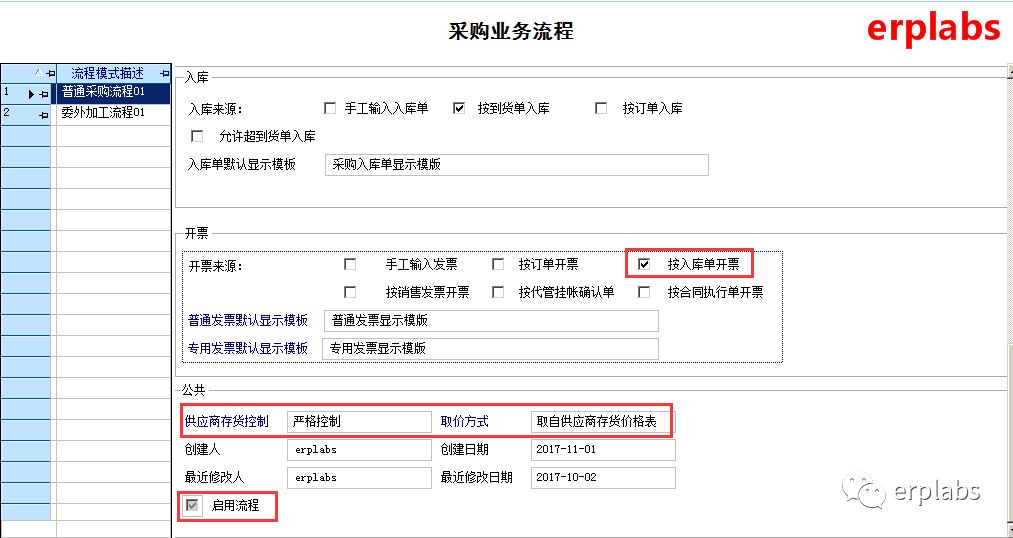Click the pin icon beside 流程模式描述 header
The height and width of the screenshot is (538, 1013).
165,73
